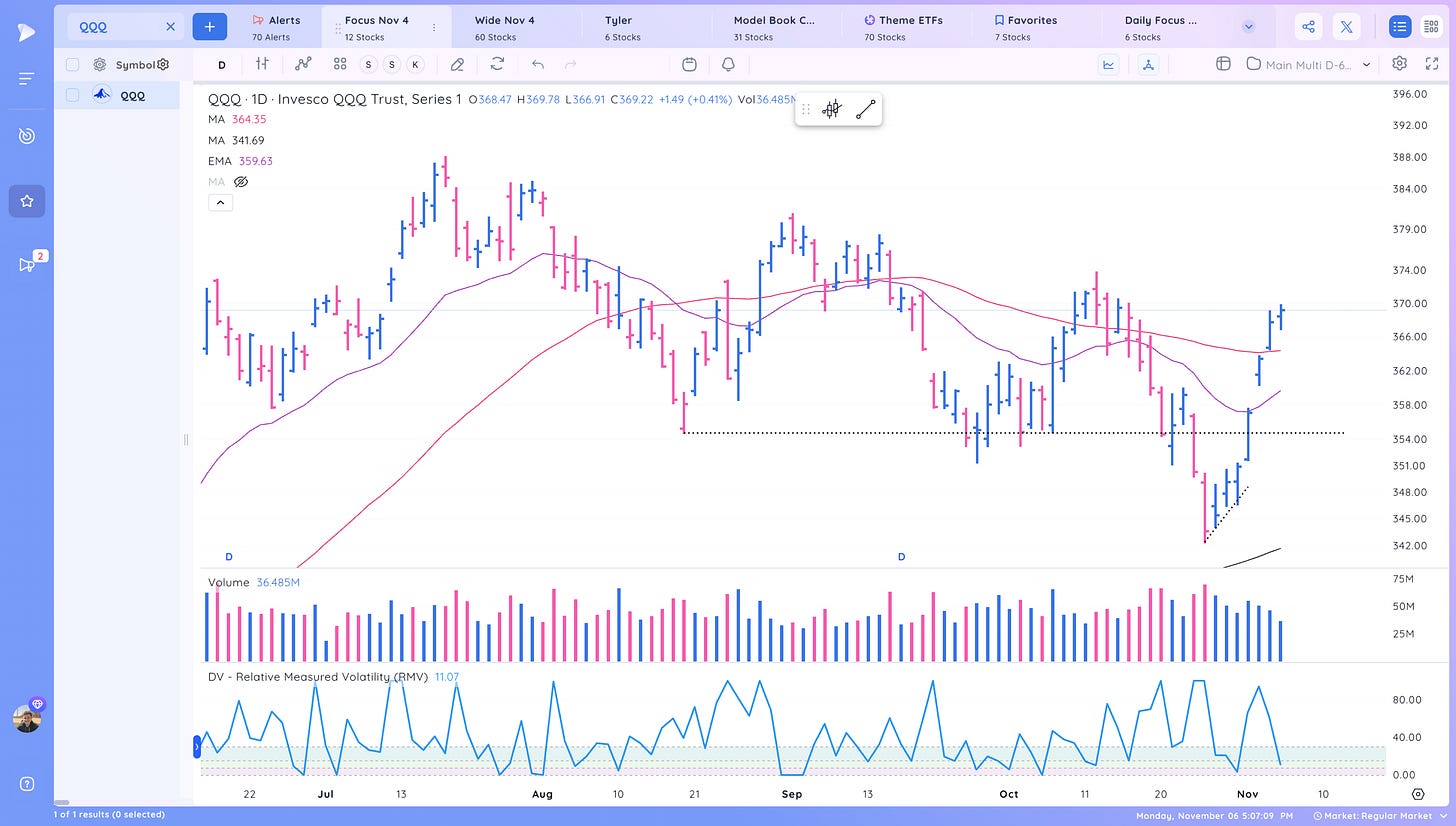Screen dimensions: 1456x826
Task: Show the hidden MA indicator via eye icon
Action: tap(240, 182)
